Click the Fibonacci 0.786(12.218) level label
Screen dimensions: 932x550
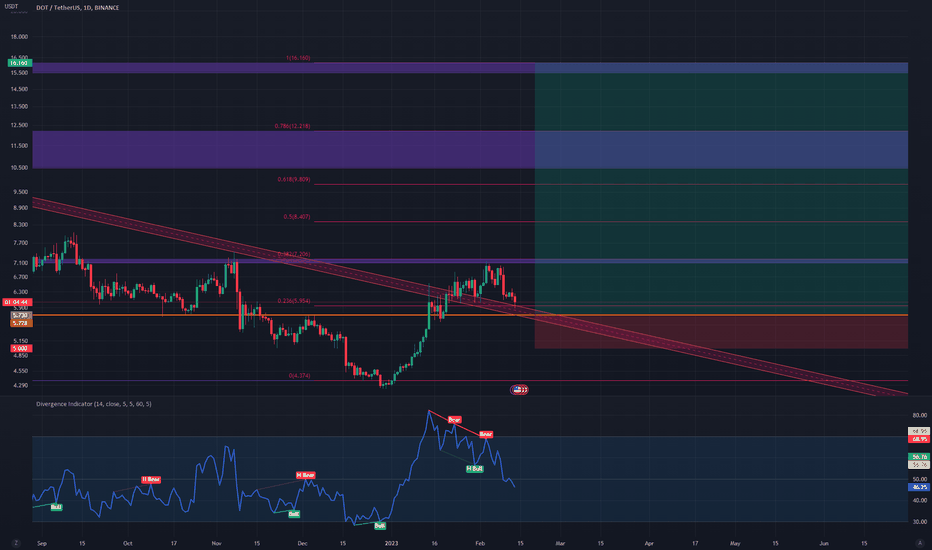click(x=292, y=126)
